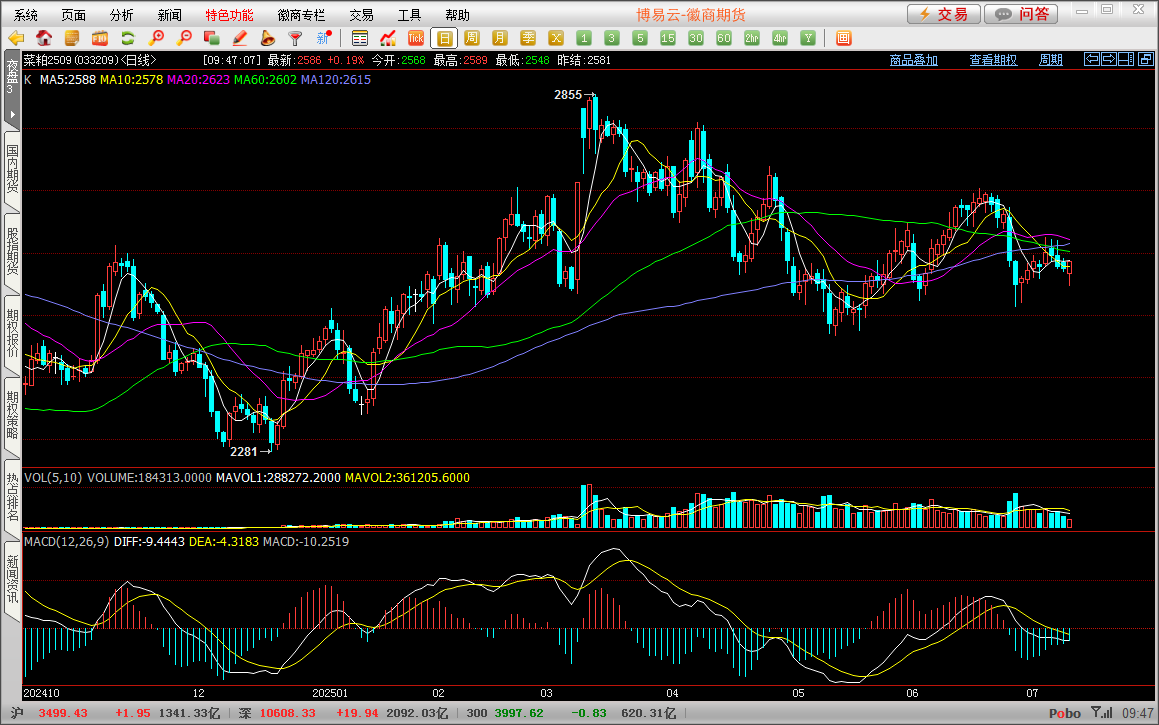Screen dimensions: 1159x725
Task: Switch to the 股指期货 side tab
Action: pyautogui.click(x=12, y=253)
